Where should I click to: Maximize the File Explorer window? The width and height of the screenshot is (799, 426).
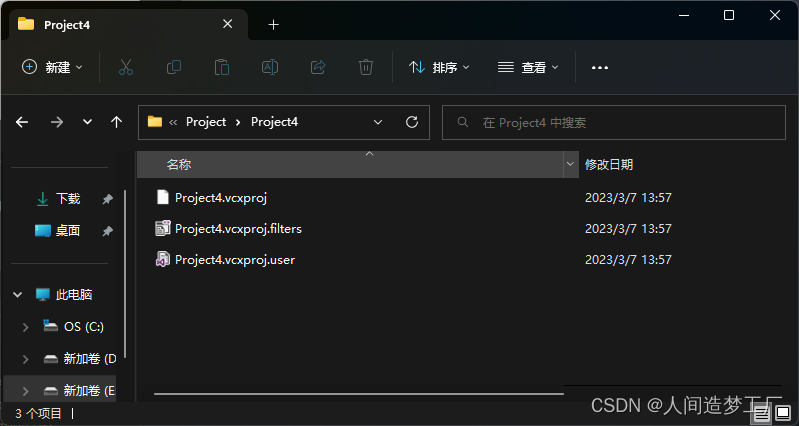[x=729, y=15]
